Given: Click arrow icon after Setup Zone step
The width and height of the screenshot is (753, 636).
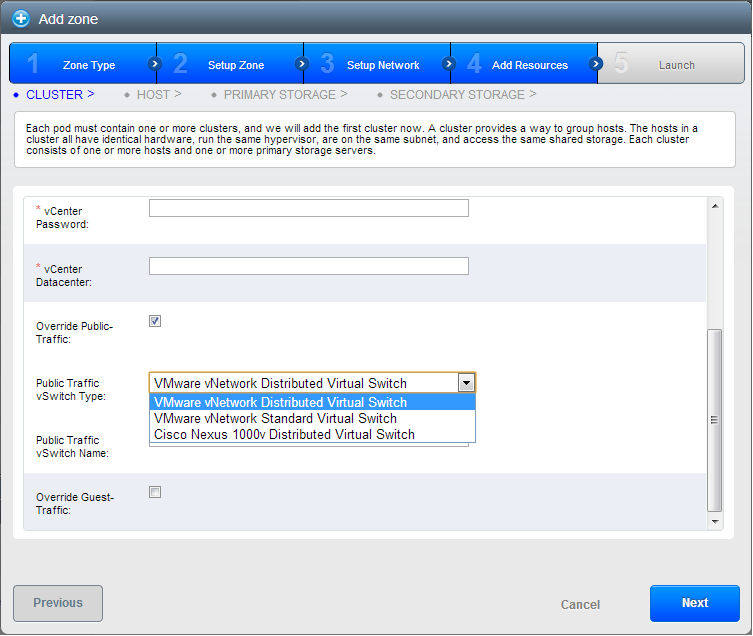Looking at the screenshot, I should [301, 64].
